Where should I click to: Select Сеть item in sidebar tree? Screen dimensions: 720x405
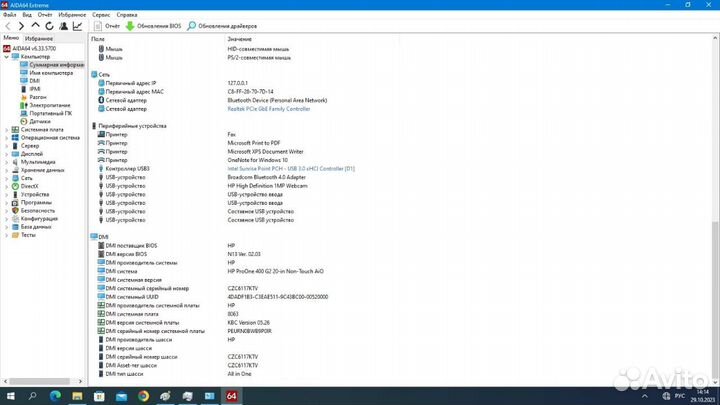[x=22, y=178]
